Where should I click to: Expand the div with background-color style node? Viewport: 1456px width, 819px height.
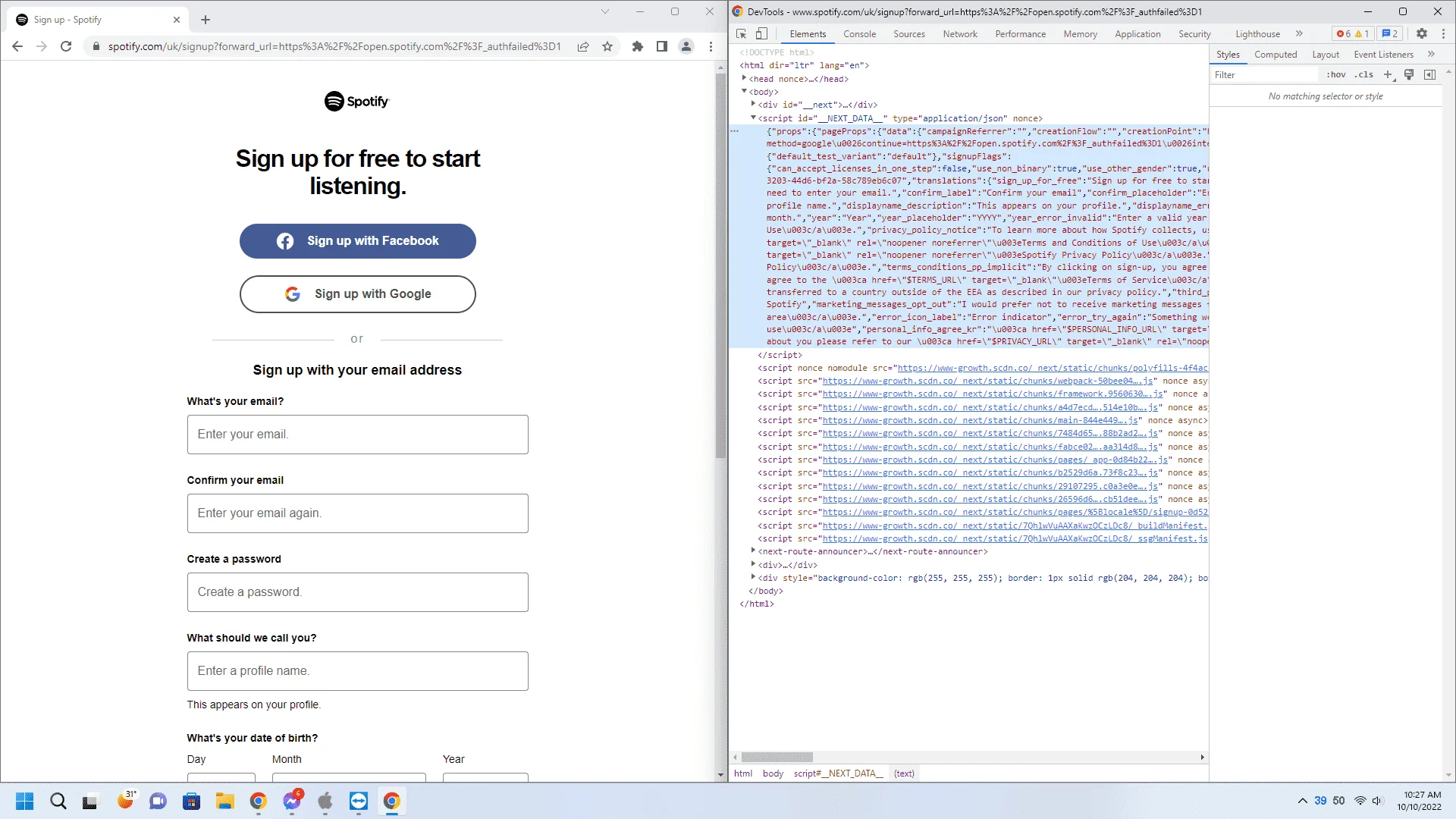(x=753, y=577)
